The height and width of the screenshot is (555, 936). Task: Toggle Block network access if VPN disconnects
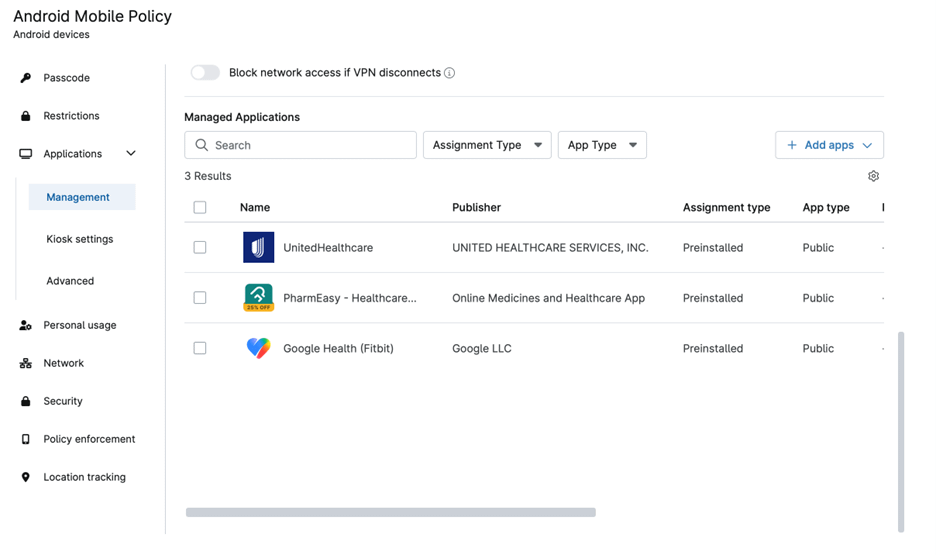pyautogui.click(x=205, y=73)
